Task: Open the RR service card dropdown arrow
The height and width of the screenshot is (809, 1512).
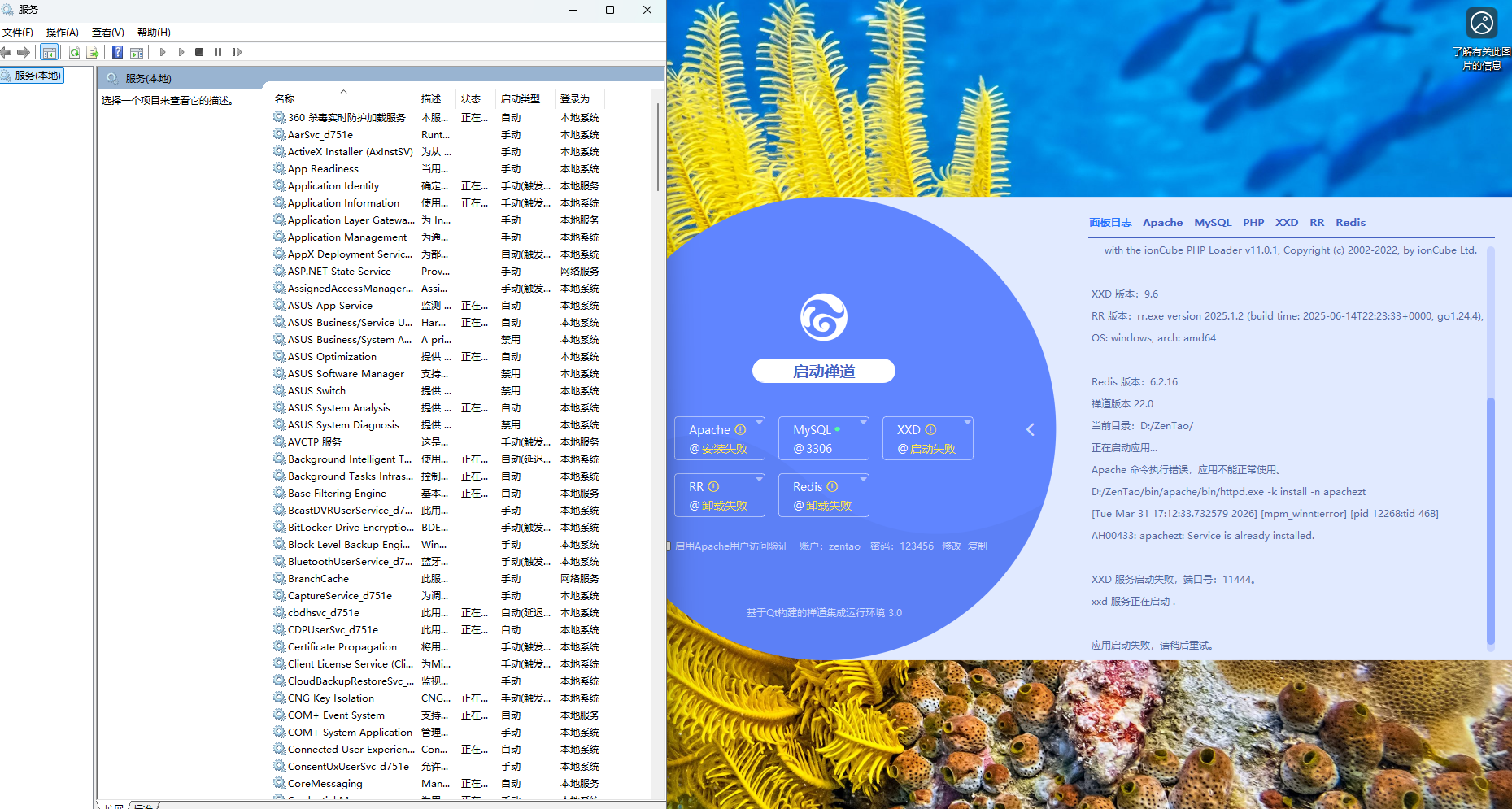Action: click(x=760, y=479)
